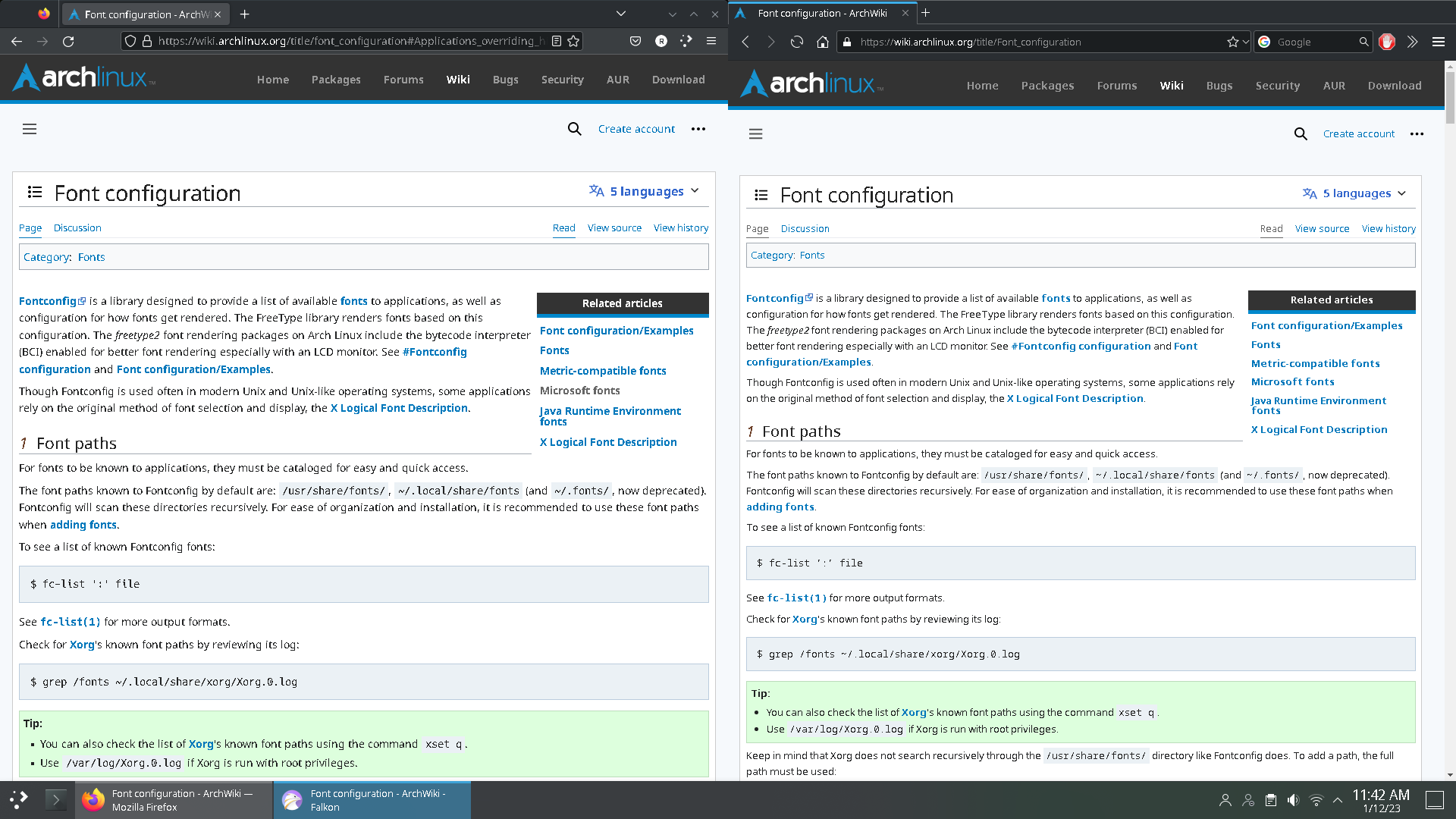The width and height of the screenshot is (1456, 819).
Task: Open Download in Falkon Arch navigation
Action: pos(1395,86)
